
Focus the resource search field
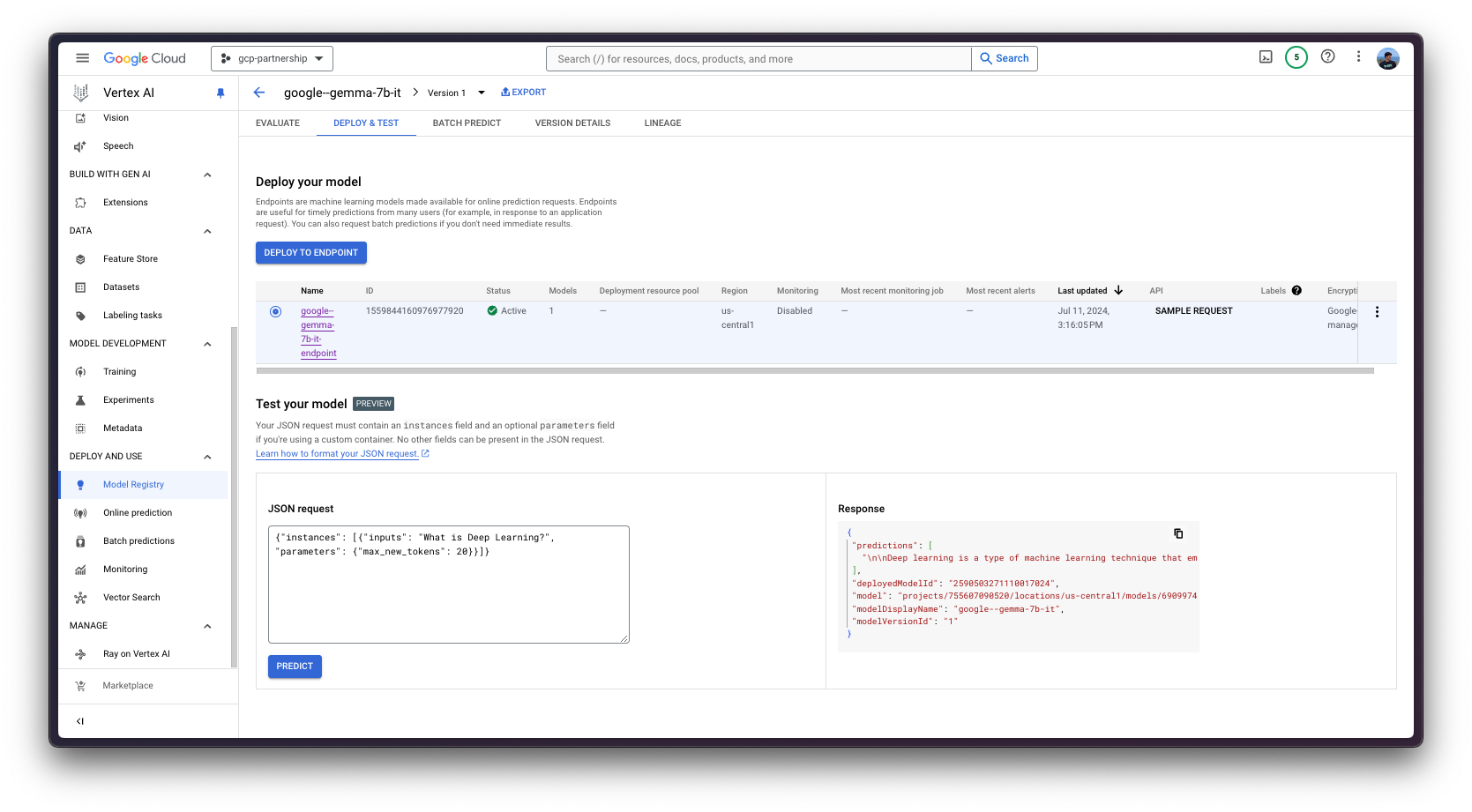tap(758, 59)
